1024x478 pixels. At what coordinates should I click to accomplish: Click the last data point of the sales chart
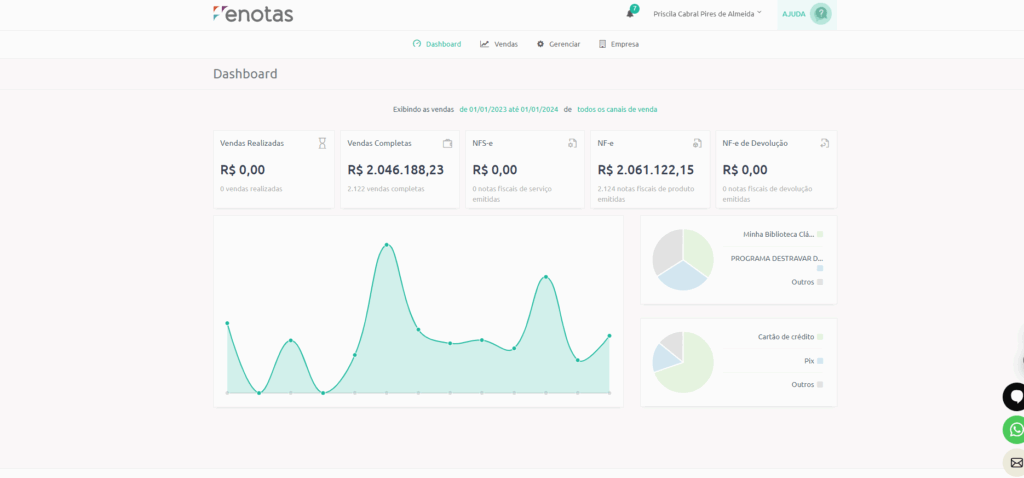(609, 336)
